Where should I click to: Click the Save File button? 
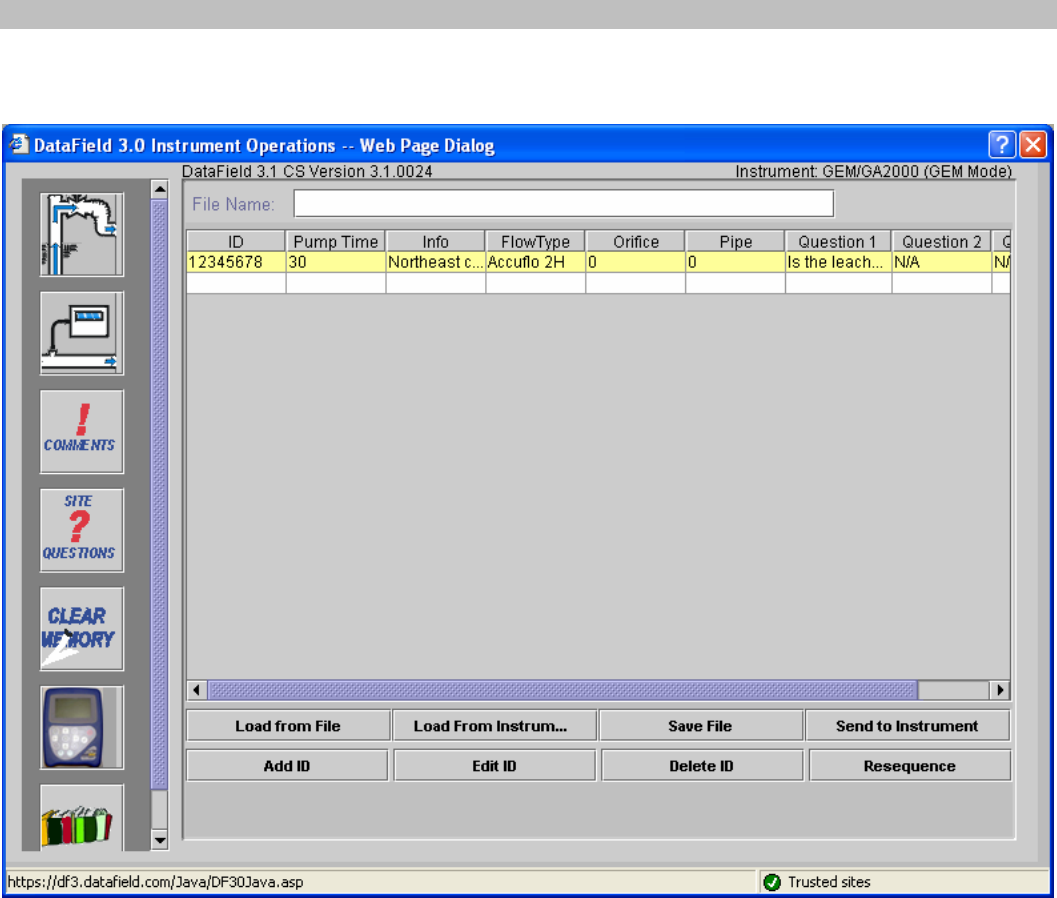click(x=700, y=726)
